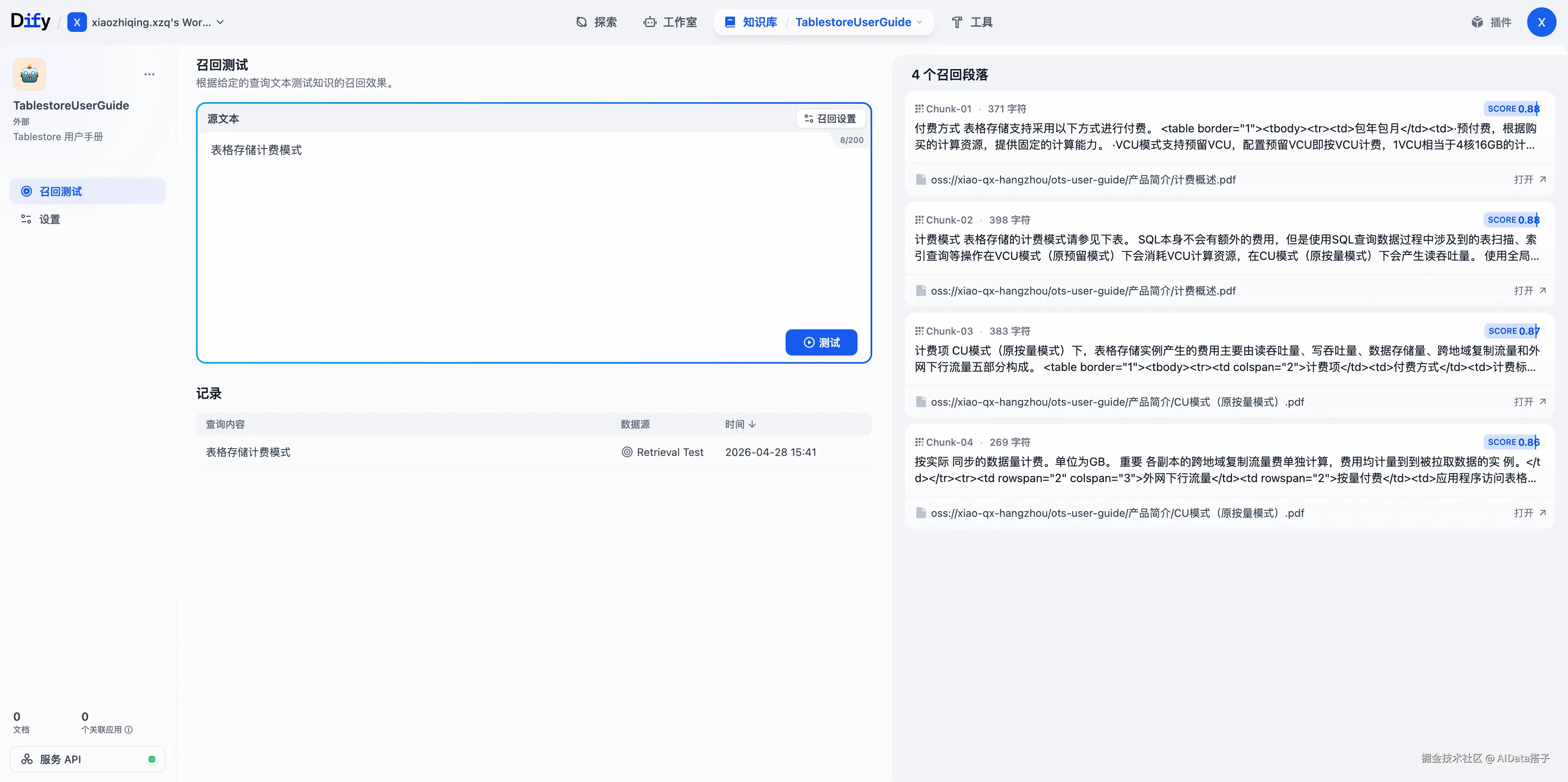Sort records by the 时间 column
Screen dimensions: 1568x782
(740, 425)
